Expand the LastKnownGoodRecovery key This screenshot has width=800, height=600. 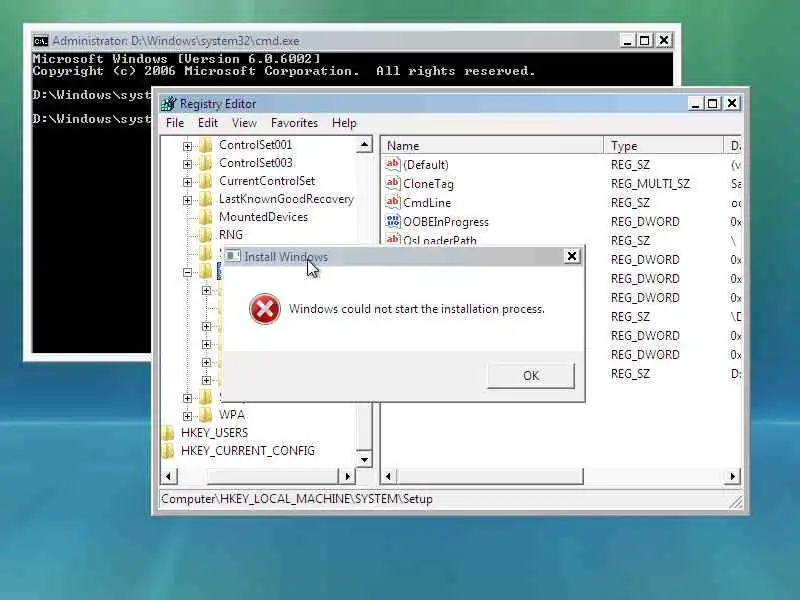click(187, 200)
